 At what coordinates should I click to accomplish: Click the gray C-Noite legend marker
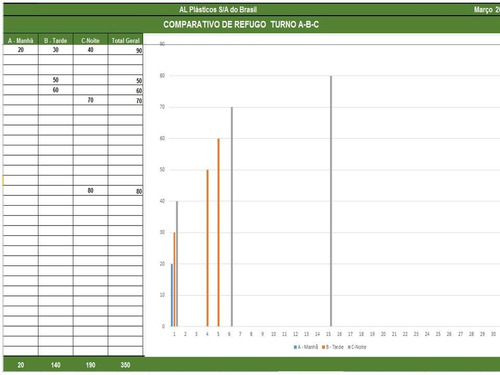349,347
